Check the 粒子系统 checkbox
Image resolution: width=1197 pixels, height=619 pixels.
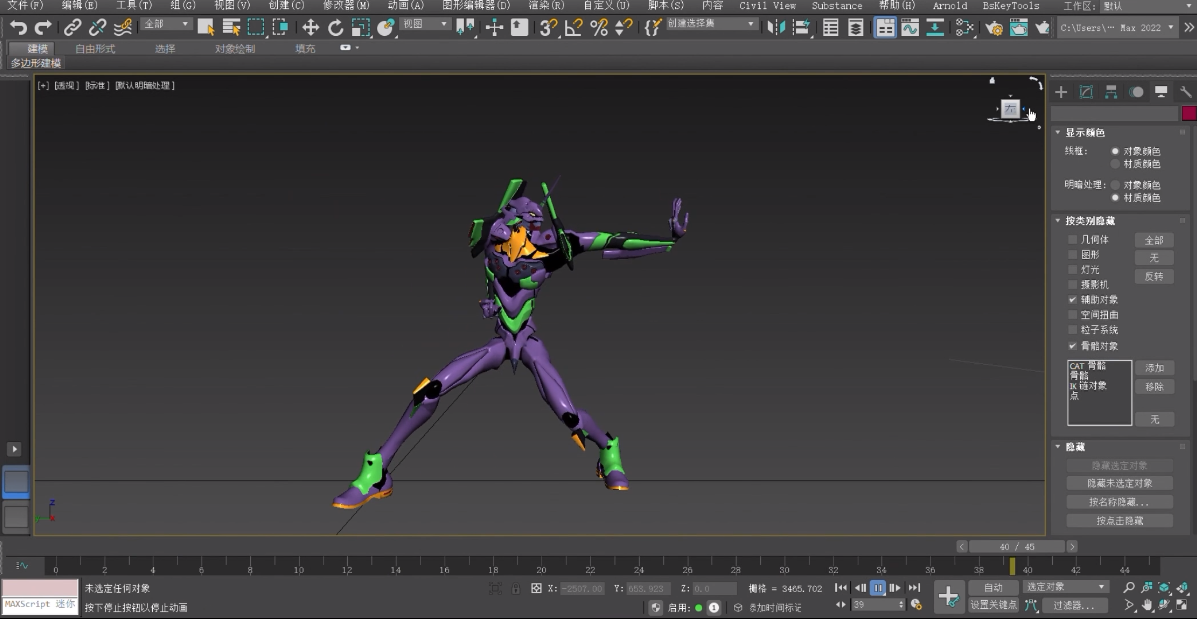click(x=1073, y=330)
